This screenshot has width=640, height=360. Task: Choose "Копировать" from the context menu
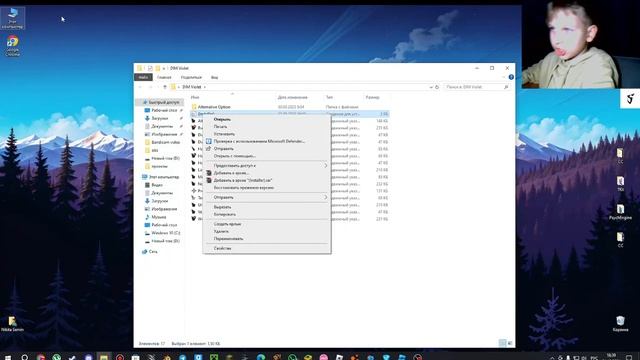tap(225, 214)
